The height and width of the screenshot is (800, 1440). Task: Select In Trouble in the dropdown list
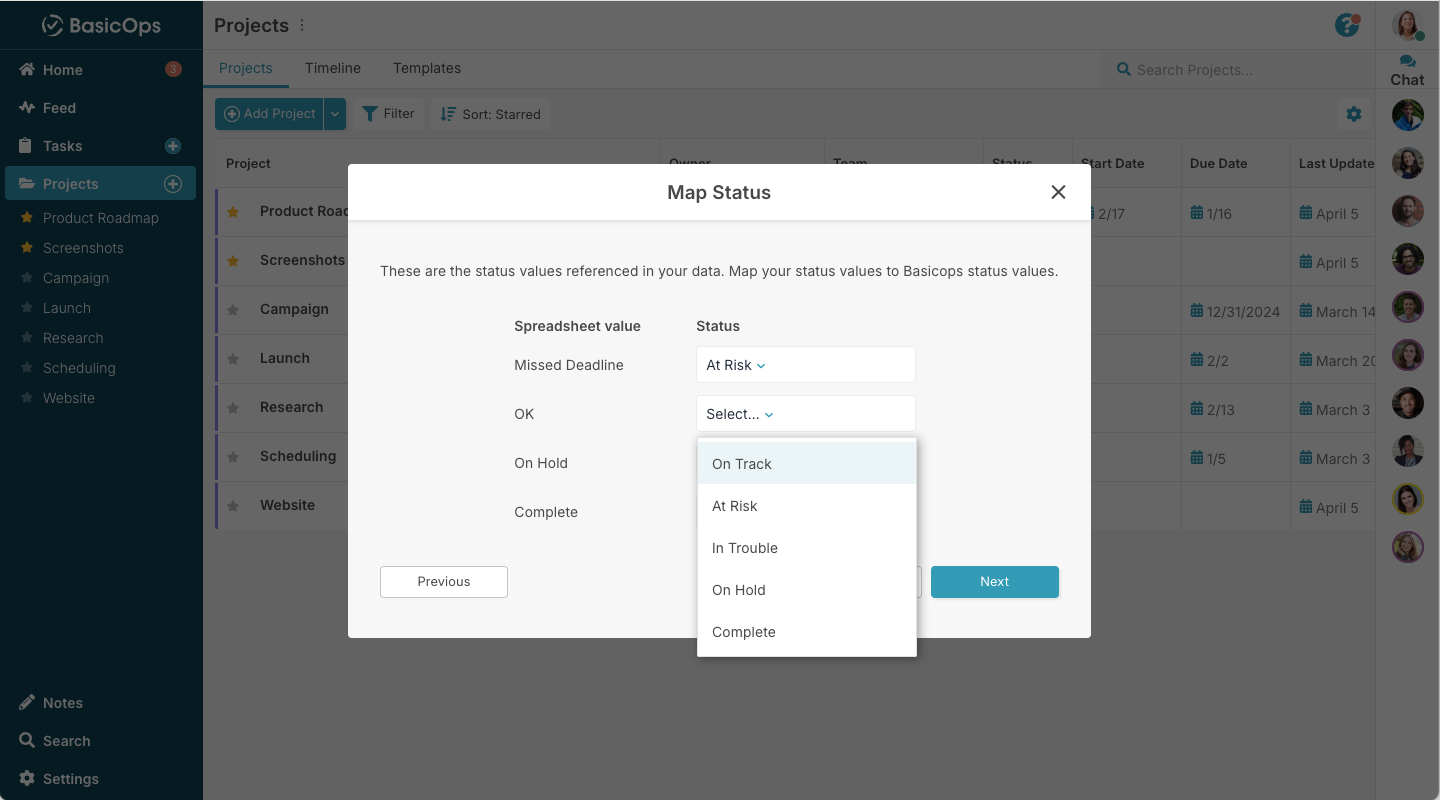[x=745, y=548]
